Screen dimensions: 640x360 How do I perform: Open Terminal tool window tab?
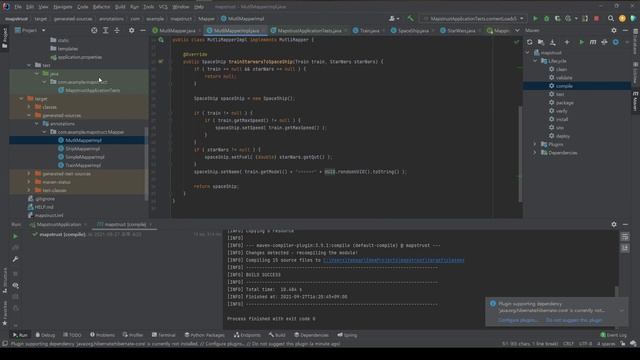pos(163,335)
